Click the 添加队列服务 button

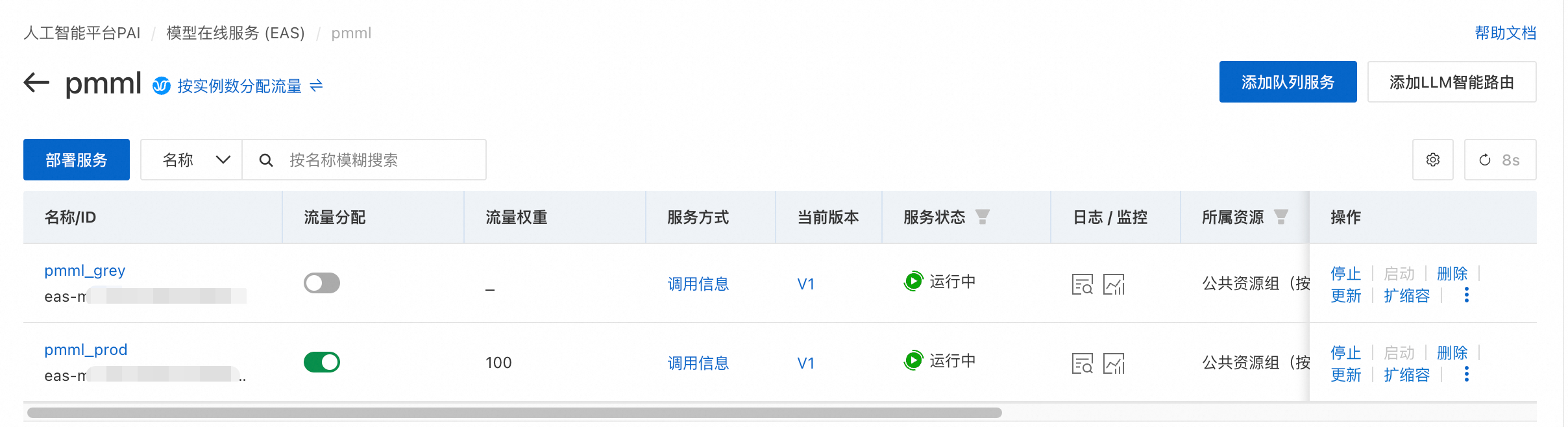1288,82
